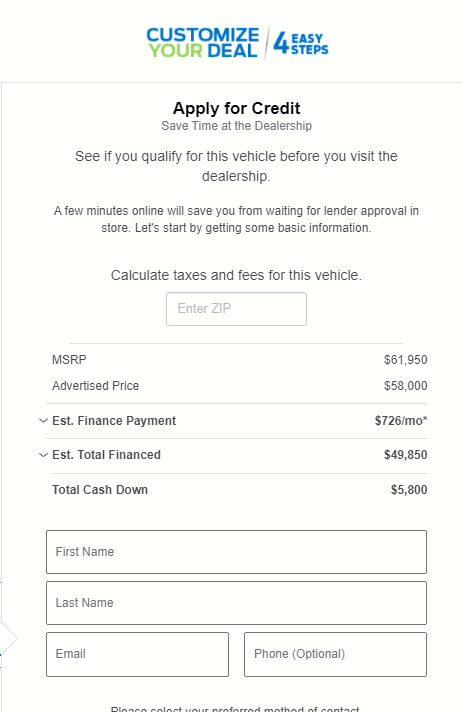Screen dimensions: 462x712
Task: Click the Apply for Credit heading
Action: pyautogui.click(x=236, y=108)
